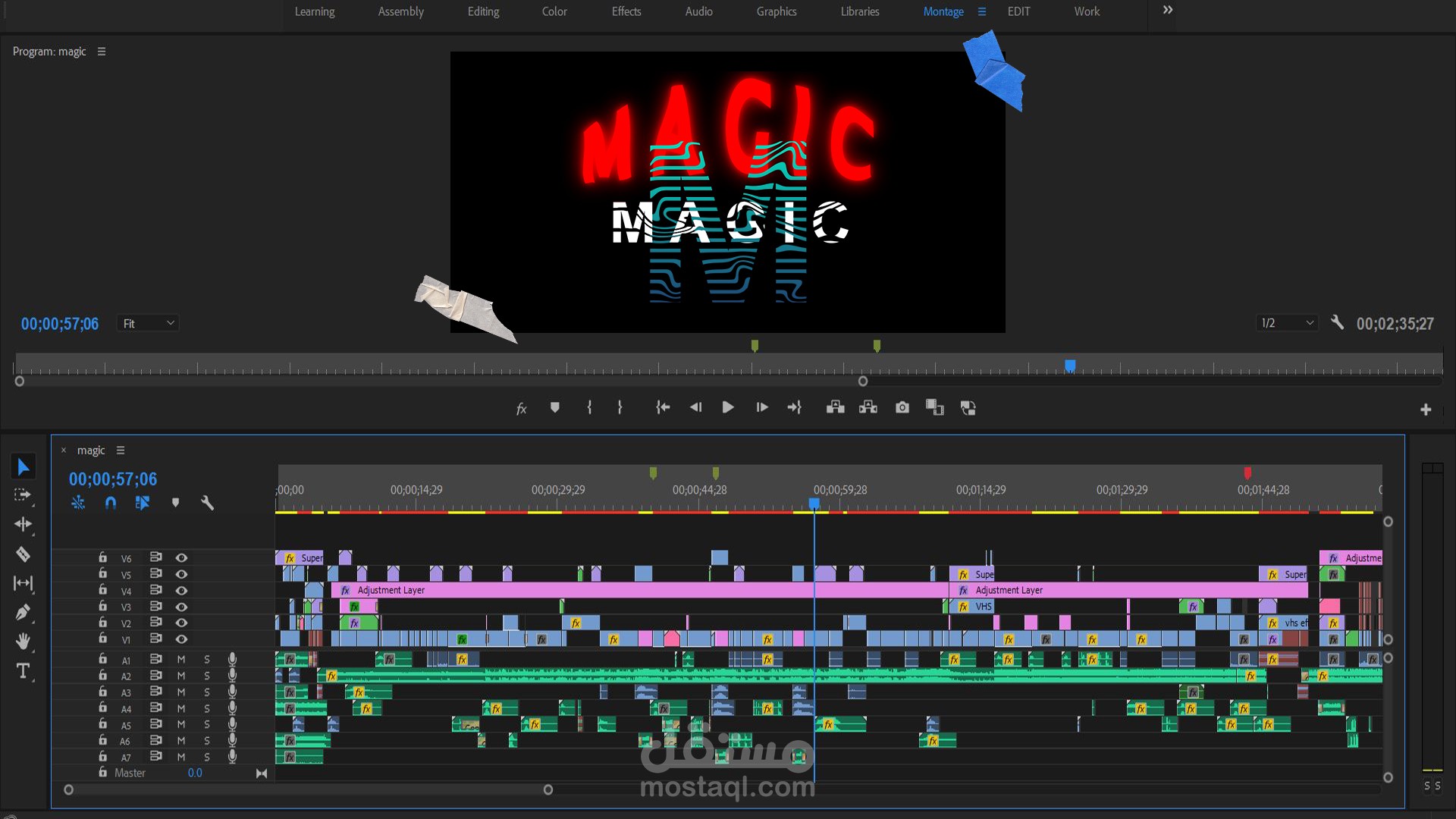Open playback resolution 1/2 dropdown
Viewport: 1456px width, 819px height.
pyautogui.click(x=1287, y=324)
